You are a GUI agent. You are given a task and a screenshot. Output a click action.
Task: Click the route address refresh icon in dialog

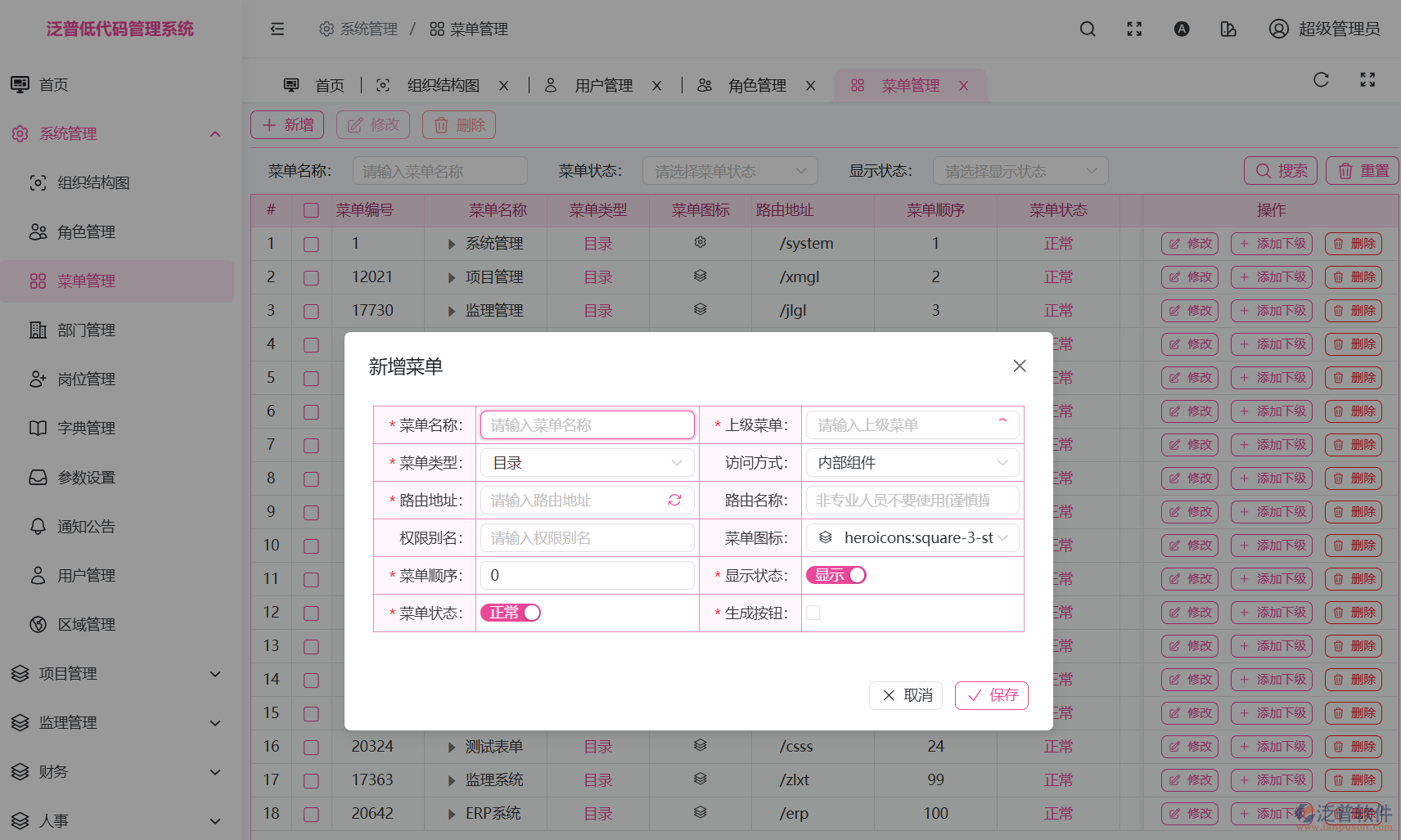pos(674,500)
